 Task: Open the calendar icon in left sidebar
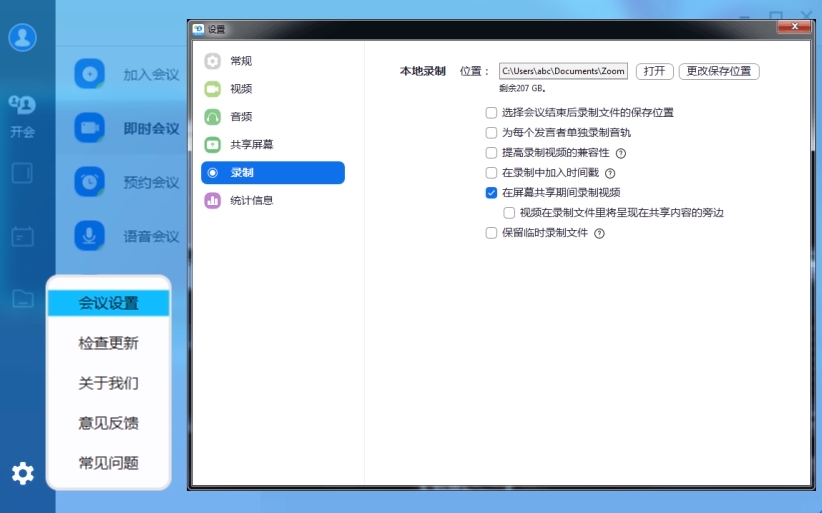coord(23,237)
